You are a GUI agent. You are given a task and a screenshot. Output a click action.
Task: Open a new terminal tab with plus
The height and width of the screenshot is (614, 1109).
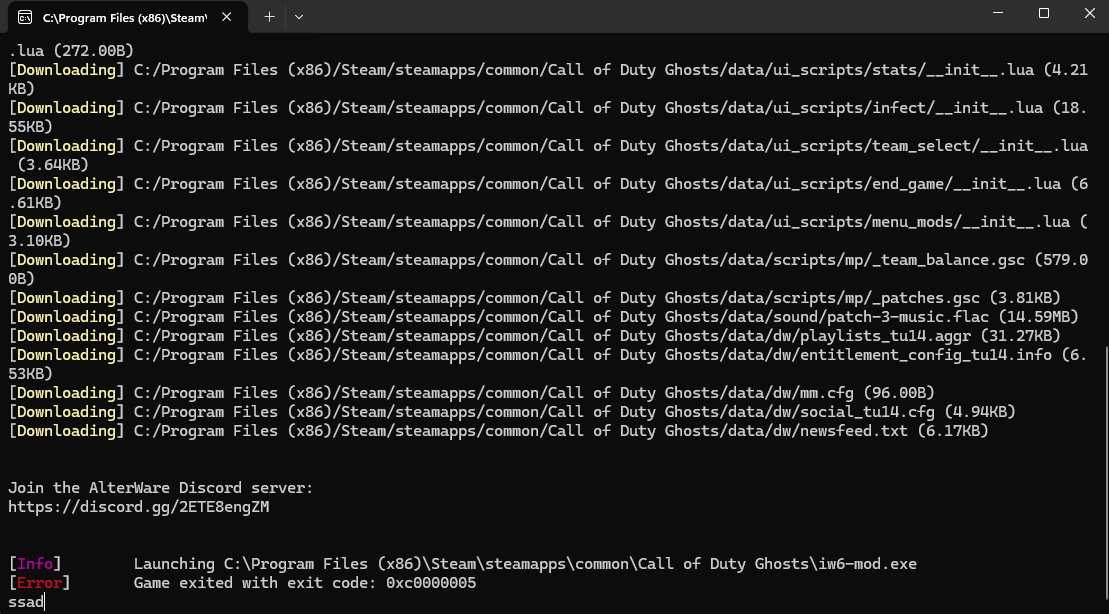coord(269,17)
